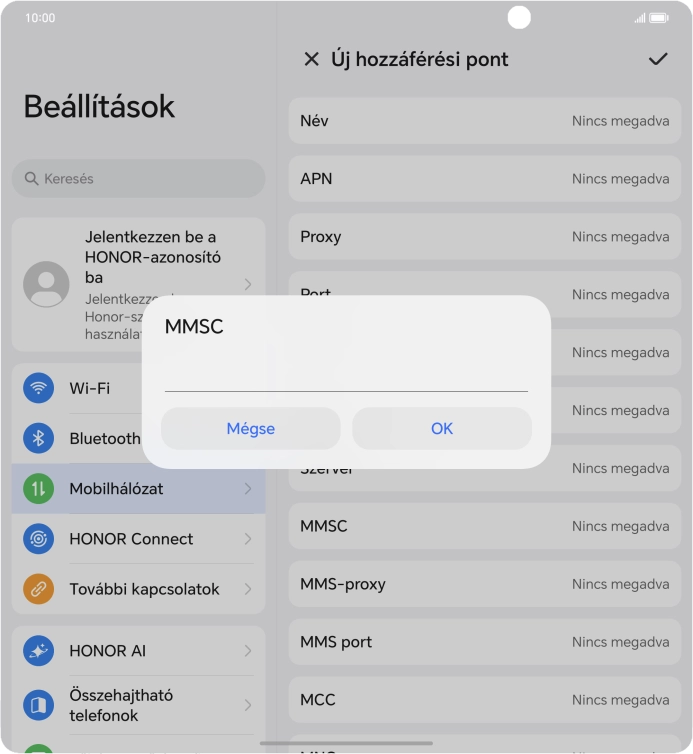This screenshot has width=693, height=754.
Task: Tap the Wi-Fi icon in settings list
Action: click(38, 388)
